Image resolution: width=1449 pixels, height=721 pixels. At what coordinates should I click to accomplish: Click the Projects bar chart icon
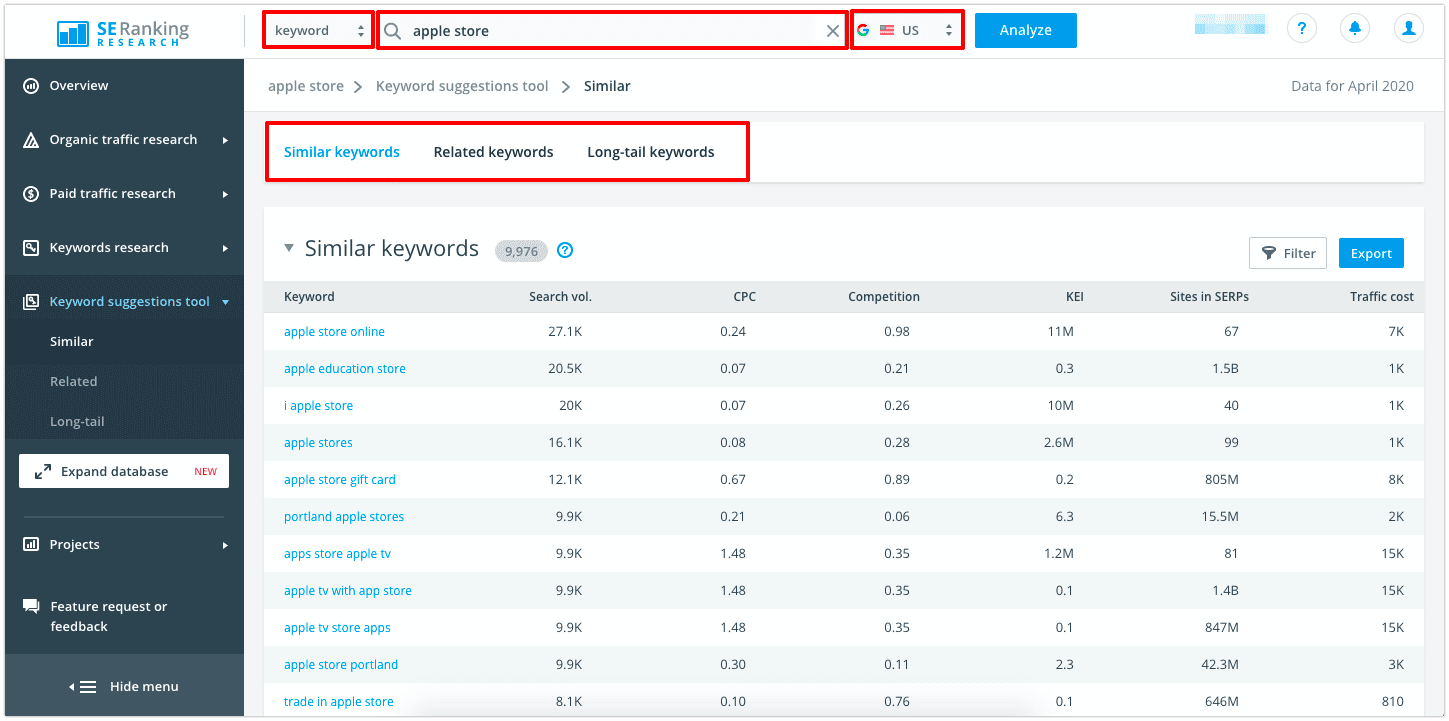(x=31, y=545)
